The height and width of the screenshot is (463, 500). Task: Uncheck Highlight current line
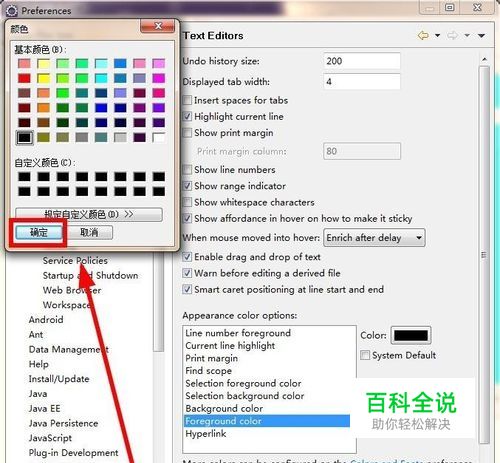tap(187, 116)
